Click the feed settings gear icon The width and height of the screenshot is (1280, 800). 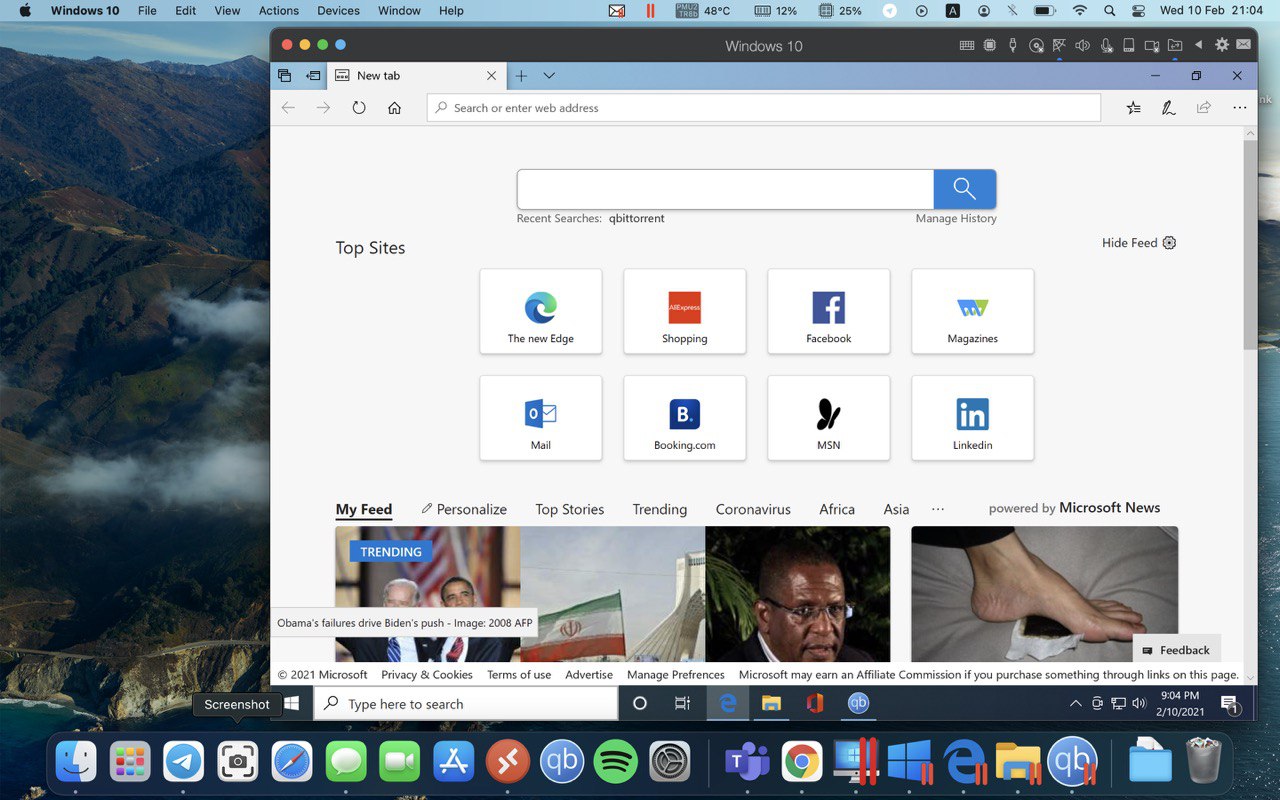click(x=1170, y=243)
